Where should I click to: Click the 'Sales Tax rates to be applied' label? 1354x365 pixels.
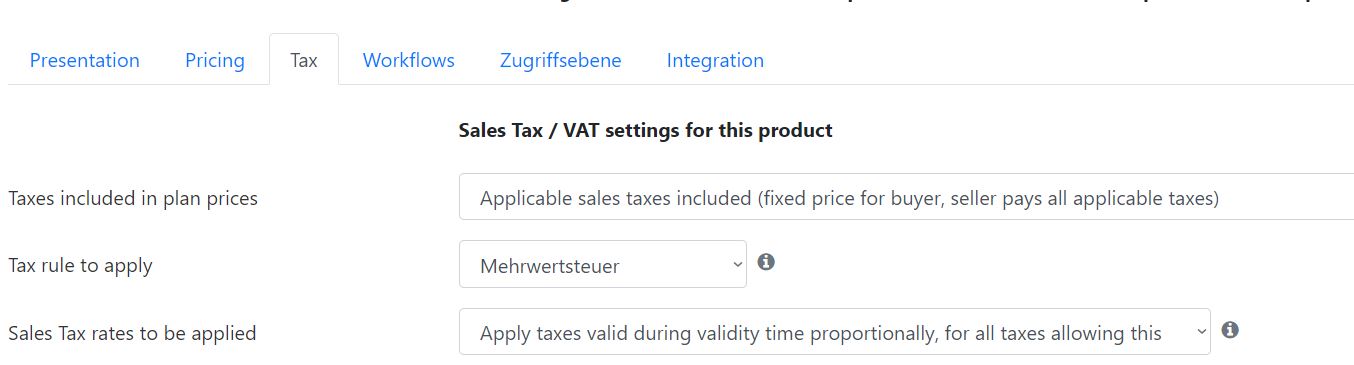point(132,333)
